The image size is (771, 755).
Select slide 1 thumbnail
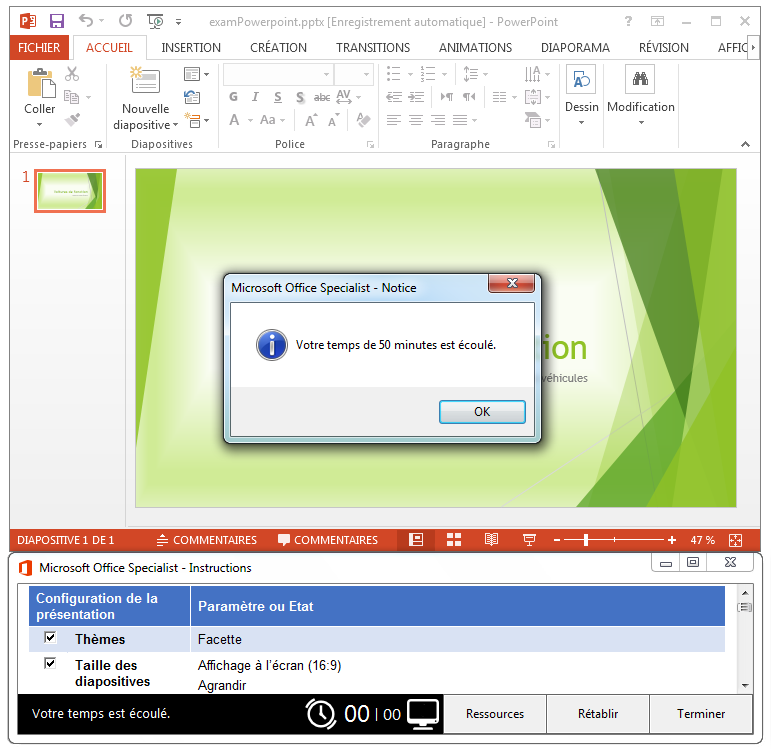click(70, 191)
